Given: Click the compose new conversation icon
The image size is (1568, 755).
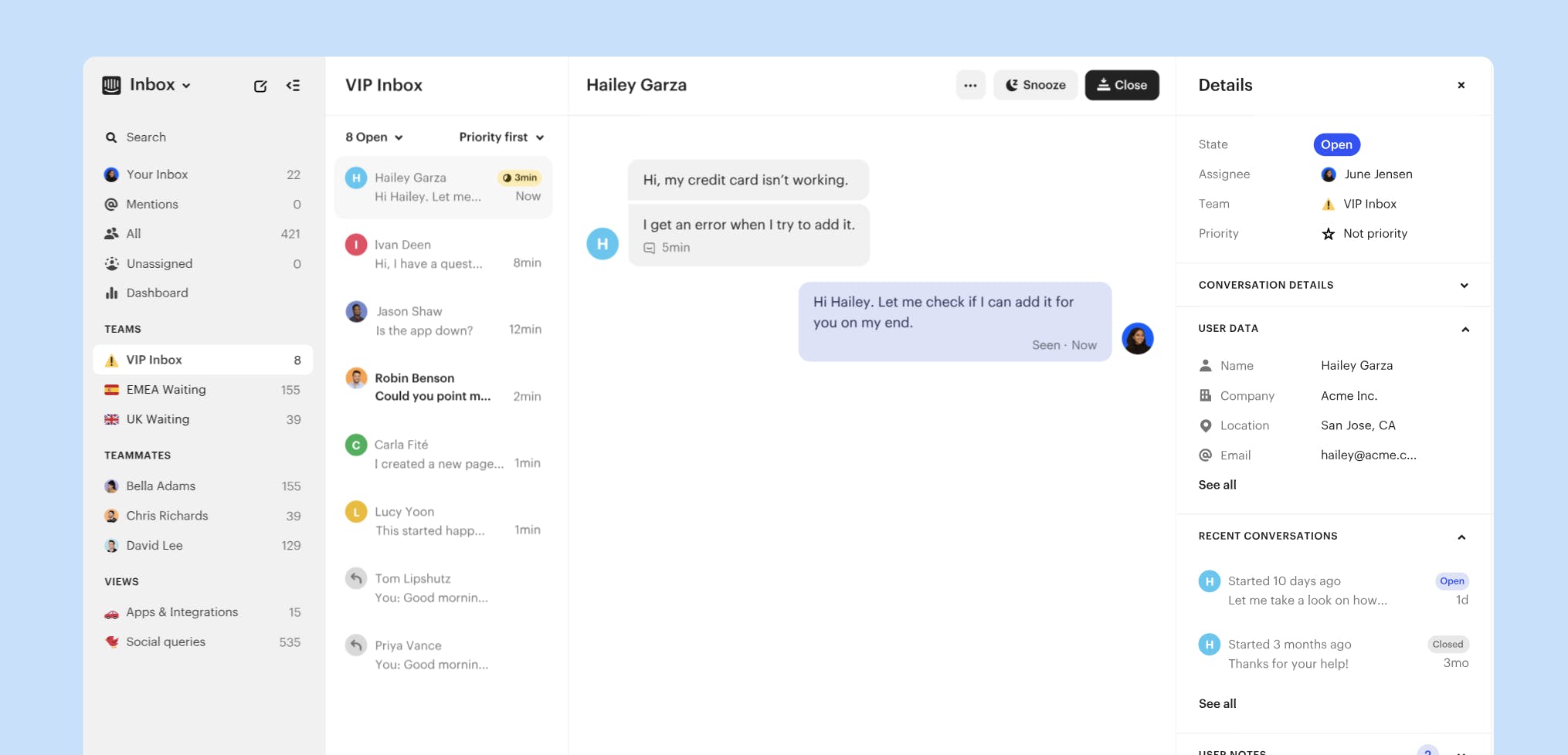Looking at the screenshot, I should [x=260, y=86].
